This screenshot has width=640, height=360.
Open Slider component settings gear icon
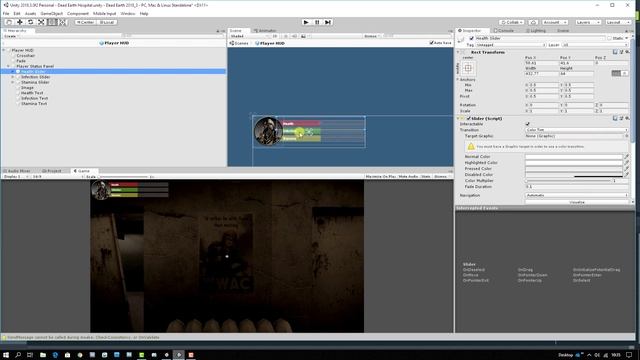click(627, 118)
